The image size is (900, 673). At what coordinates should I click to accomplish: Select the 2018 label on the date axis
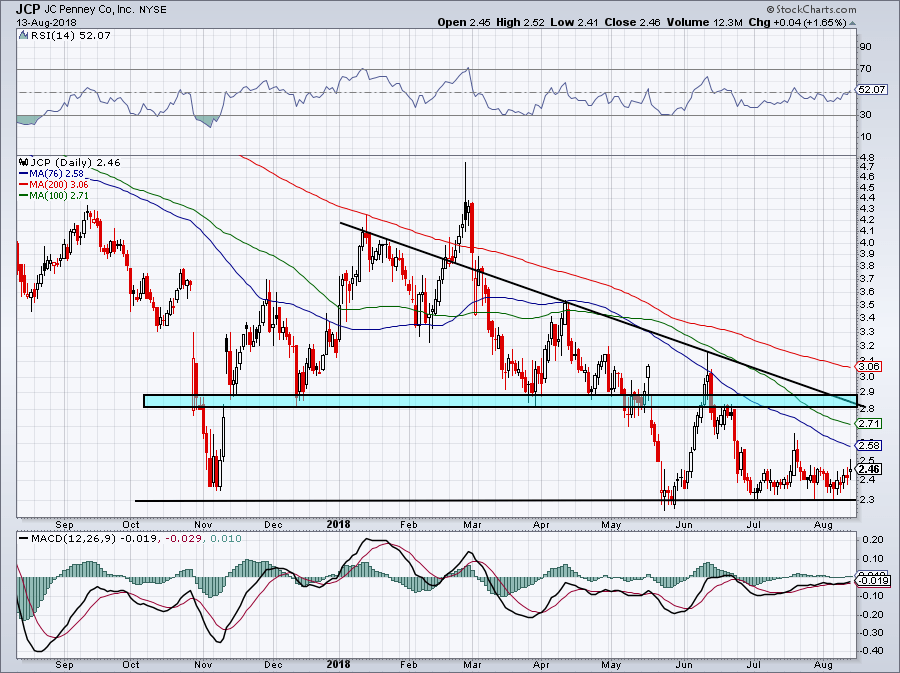click(x=338, y=524)
